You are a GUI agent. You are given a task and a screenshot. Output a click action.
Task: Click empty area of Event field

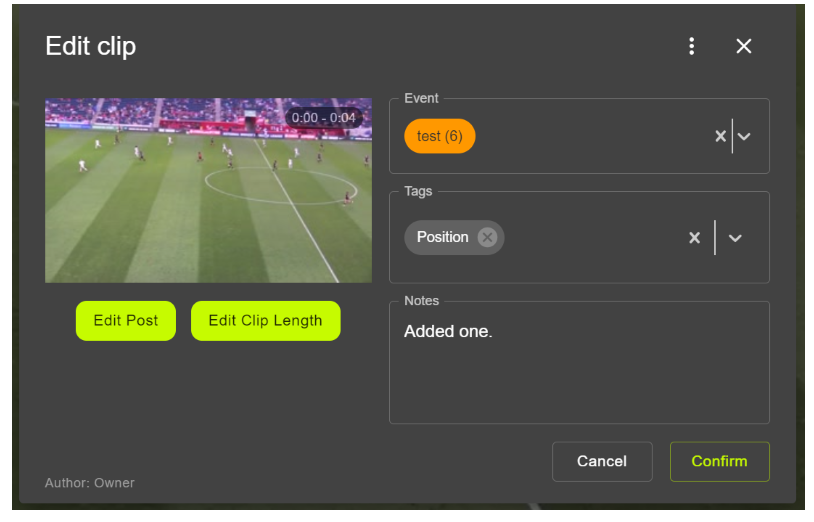pyautogui.click(x=590, y=136)
